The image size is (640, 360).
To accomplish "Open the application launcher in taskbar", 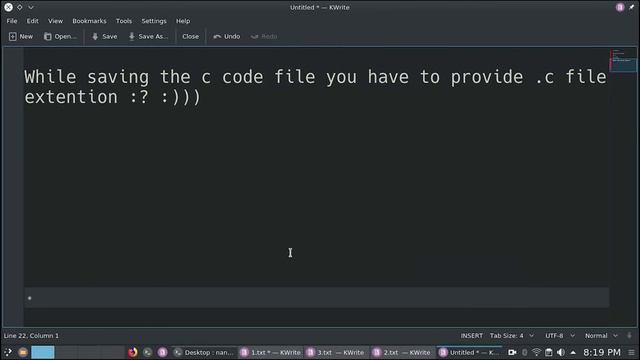I will 8,352.
